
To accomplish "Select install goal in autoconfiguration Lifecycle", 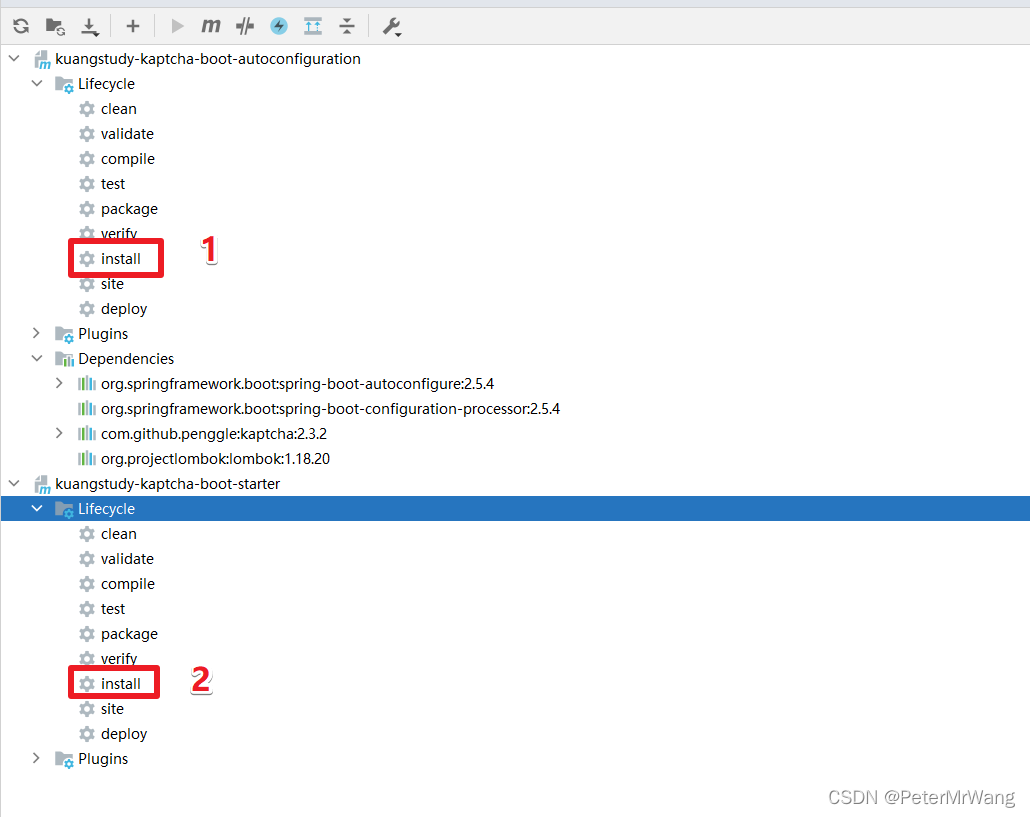I will (121, 259).
